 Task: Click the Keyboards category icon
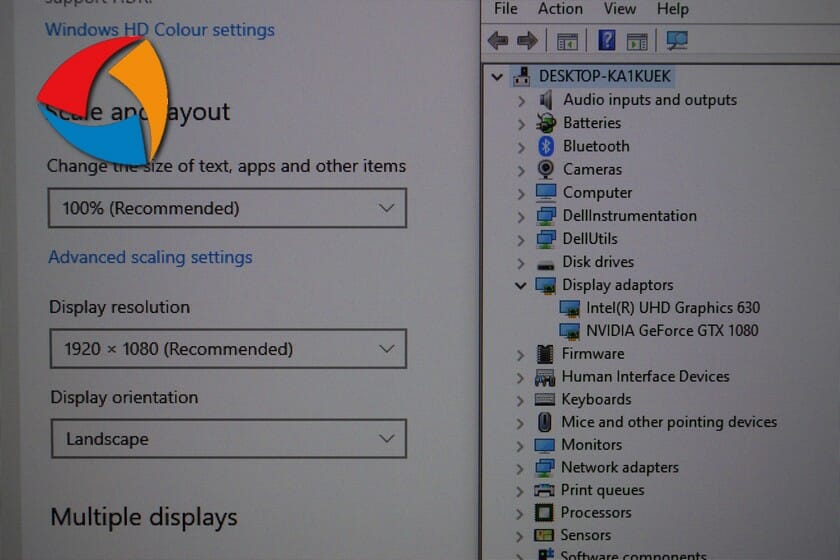pyautogui.click(x=545, y=399)
